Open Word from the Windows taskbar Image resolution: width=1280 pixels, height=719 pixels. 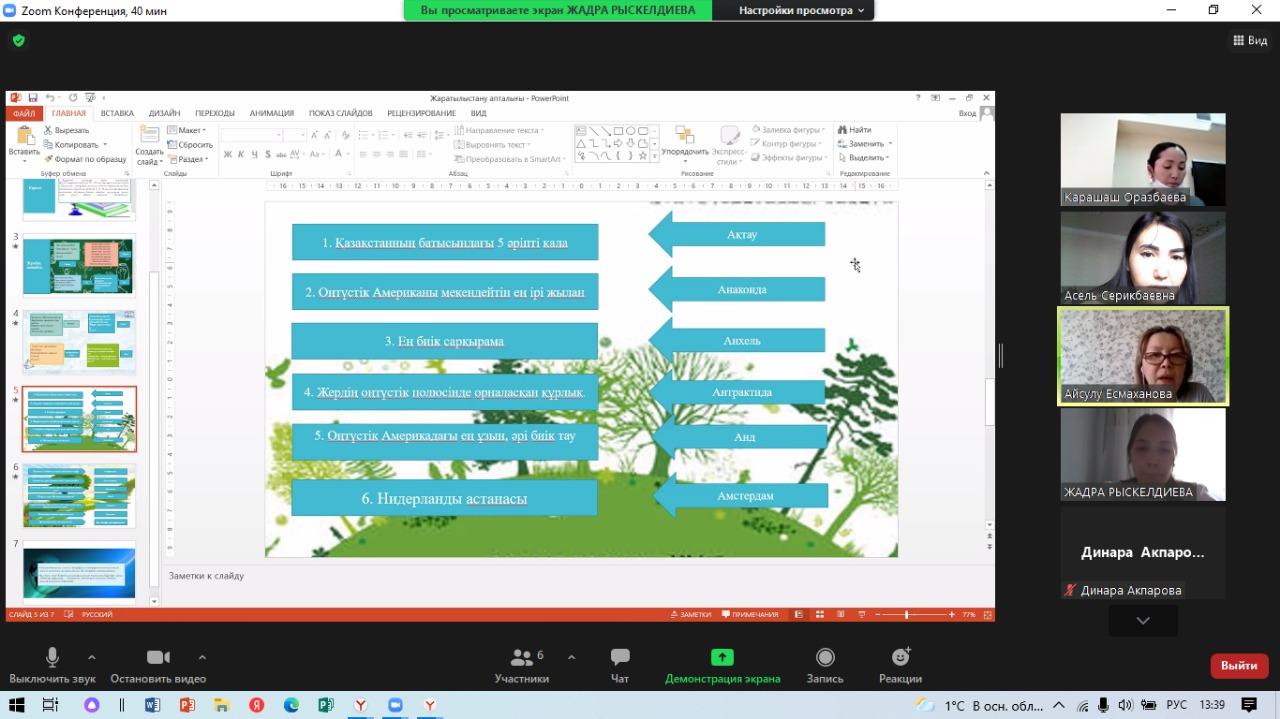152,705
